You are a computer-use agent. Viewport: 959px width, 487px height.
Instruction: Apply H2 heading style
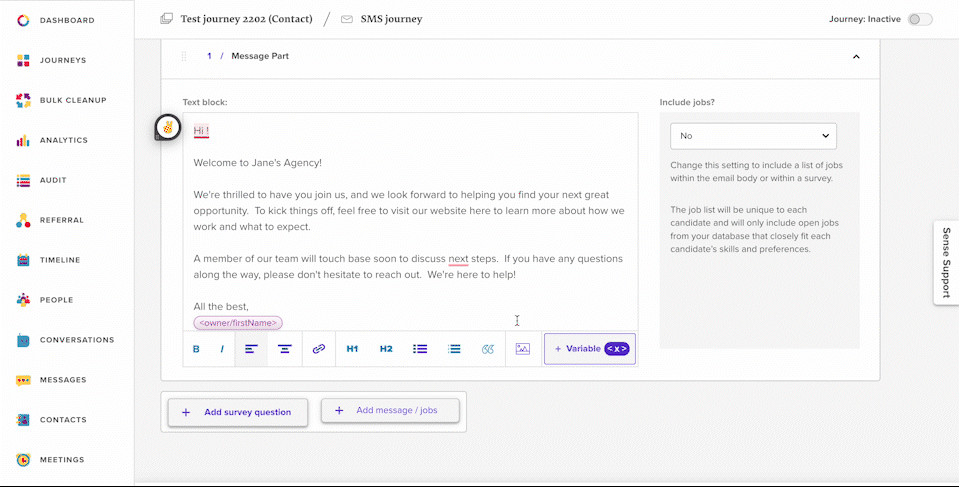coord(386,349)
